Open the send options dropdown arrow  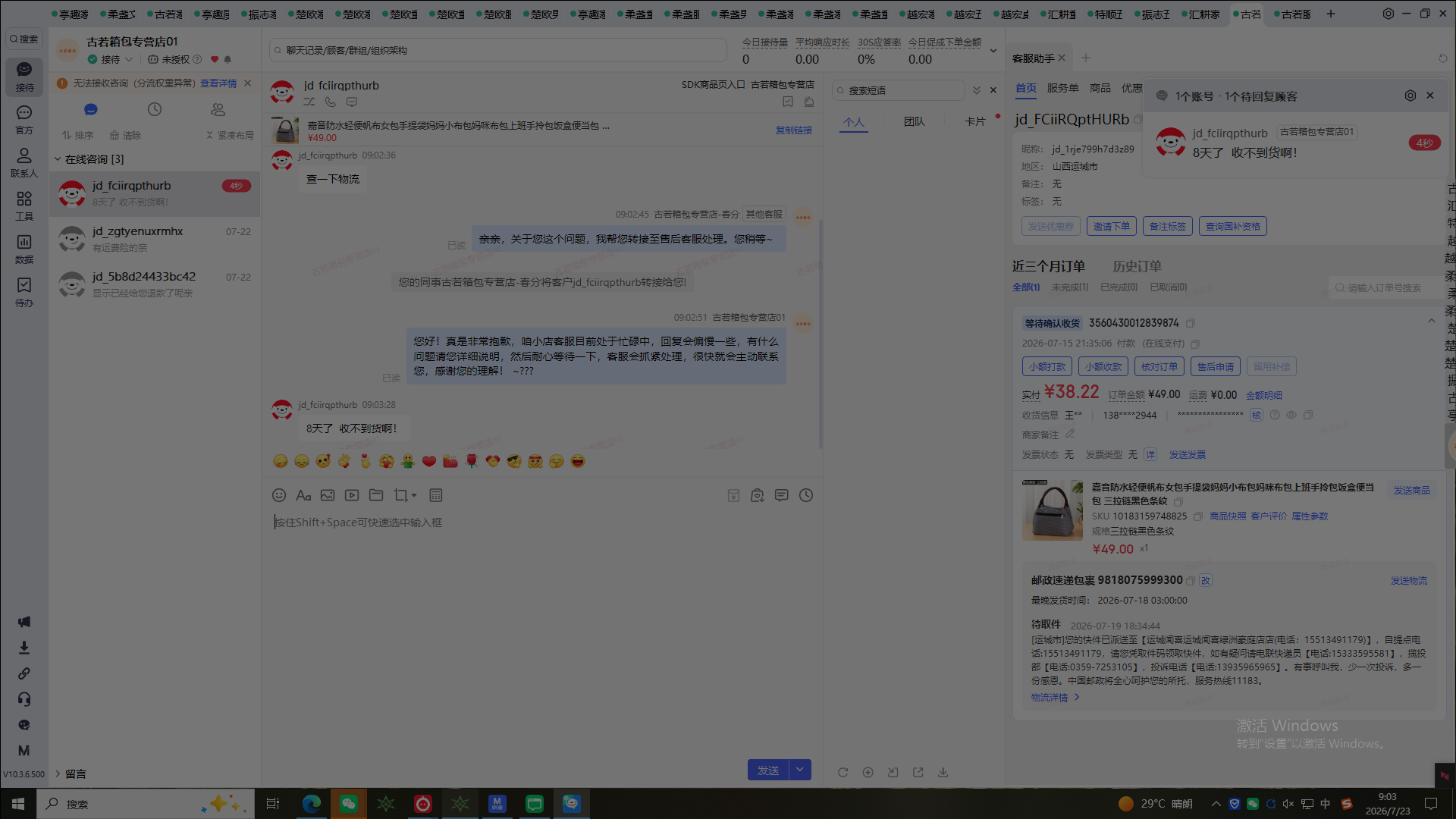(800, 770)
